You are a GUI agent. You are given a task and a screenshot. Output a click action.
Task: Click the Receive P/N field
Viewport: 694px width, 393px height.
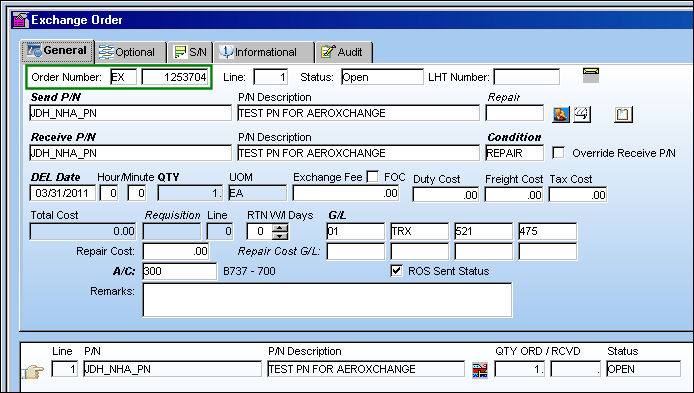[x=131, y=153]
